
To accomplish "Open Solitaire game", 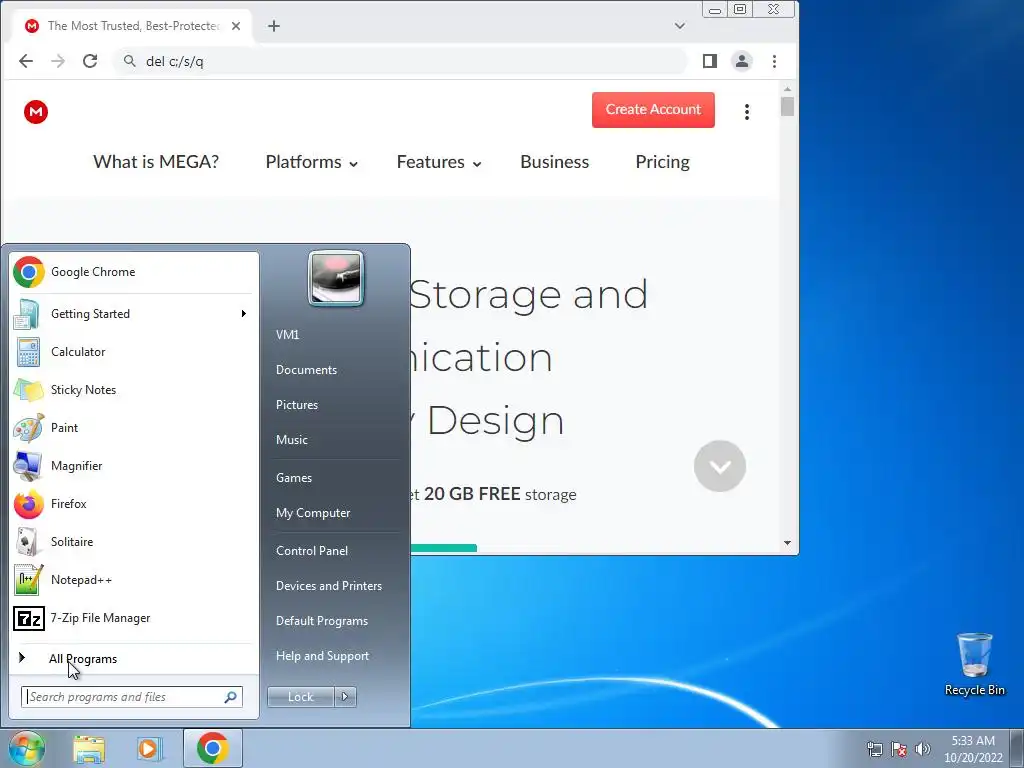I will 133,541.
